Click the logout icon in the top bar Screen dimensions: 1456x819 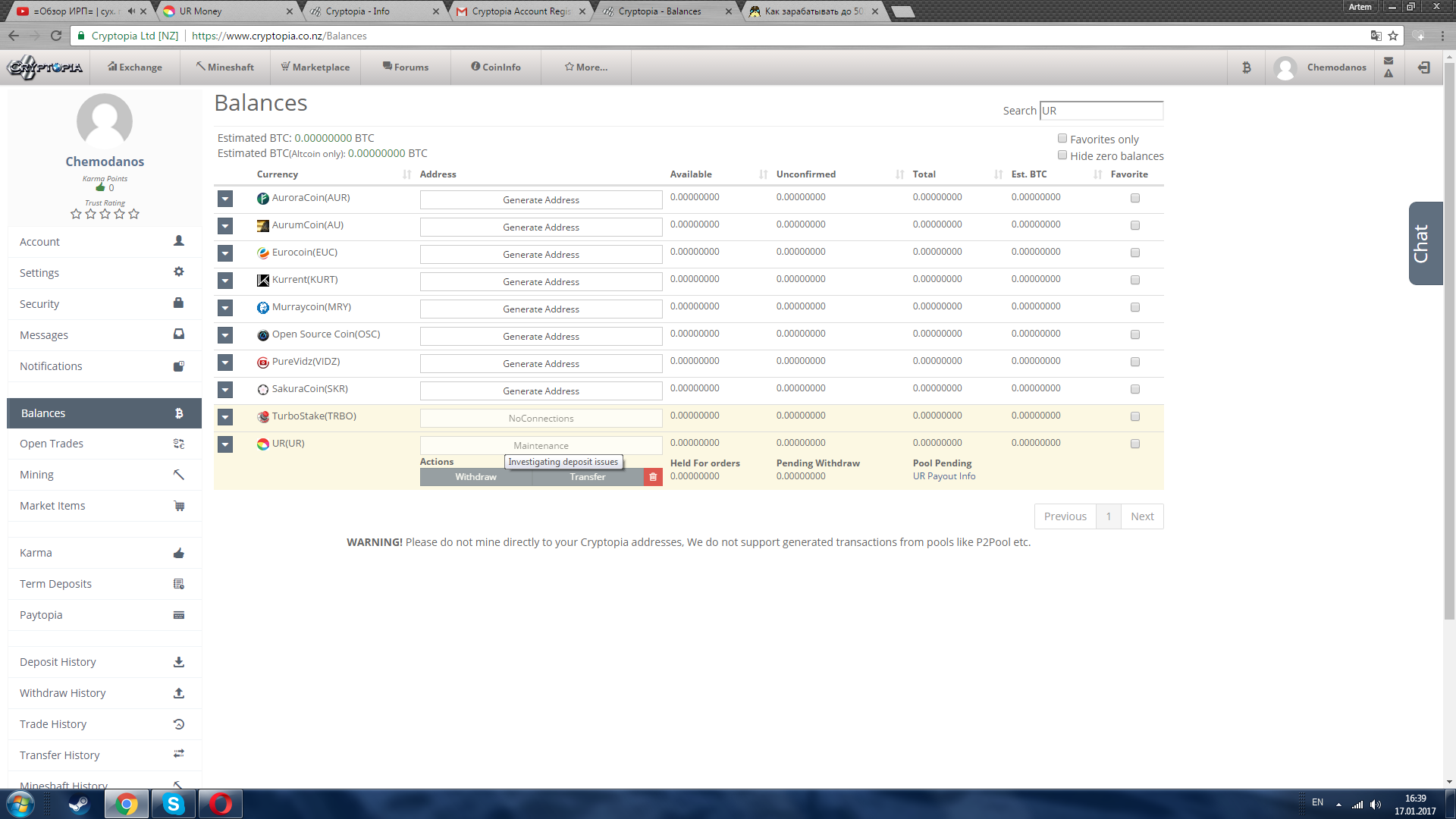1424,67
